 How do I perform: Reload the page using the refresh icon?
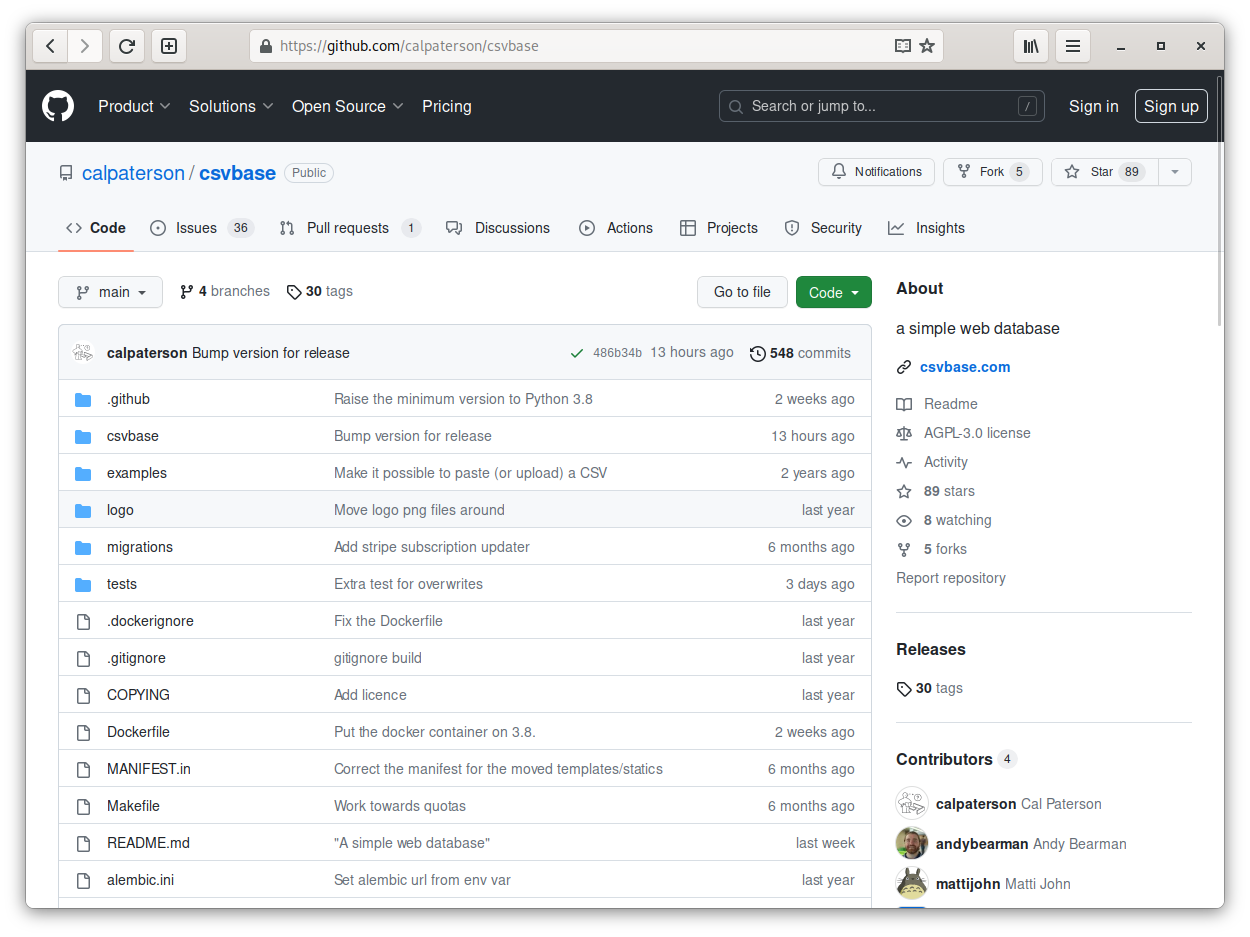127,46
